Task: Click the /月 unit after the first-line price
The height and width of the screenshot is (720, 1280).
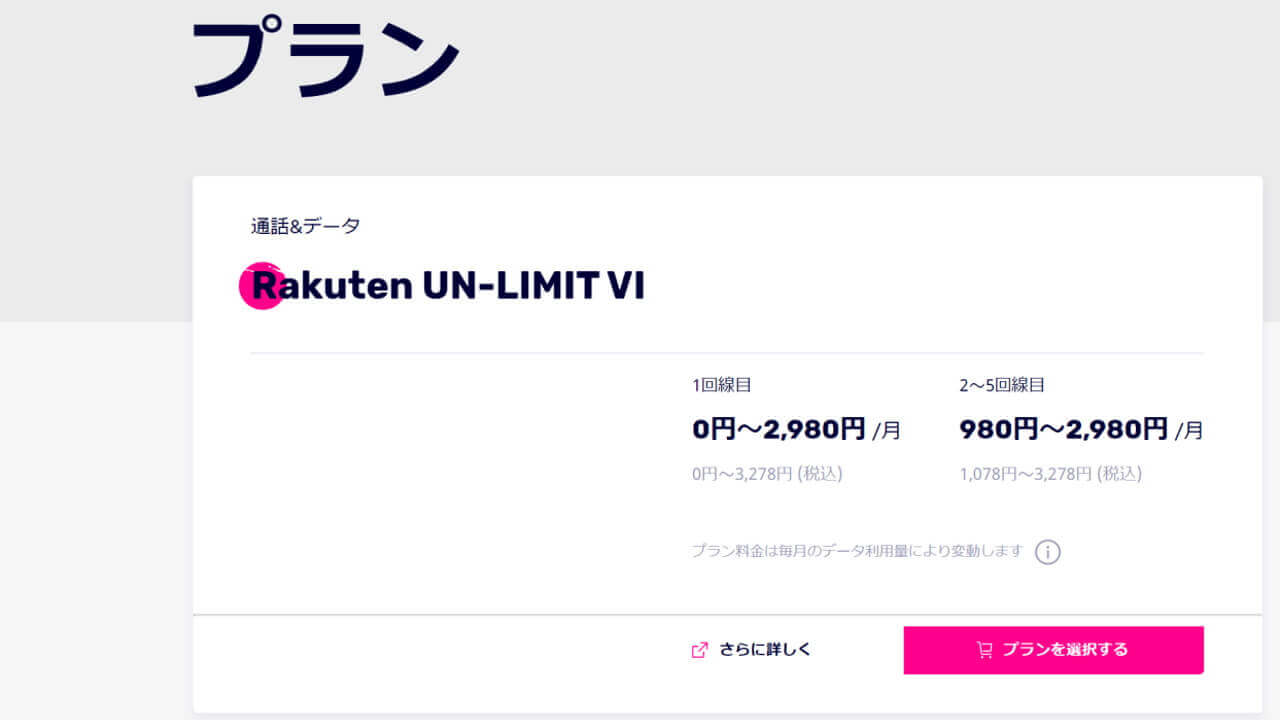Action: [887, 432]
